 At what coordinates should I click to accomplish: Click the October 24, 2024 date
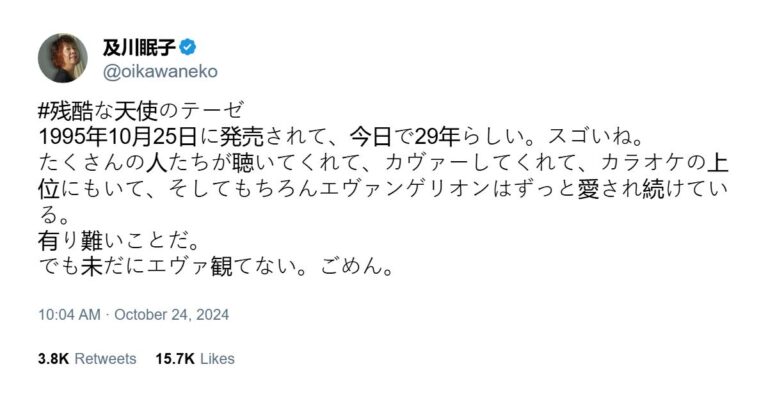click(172, 314)
